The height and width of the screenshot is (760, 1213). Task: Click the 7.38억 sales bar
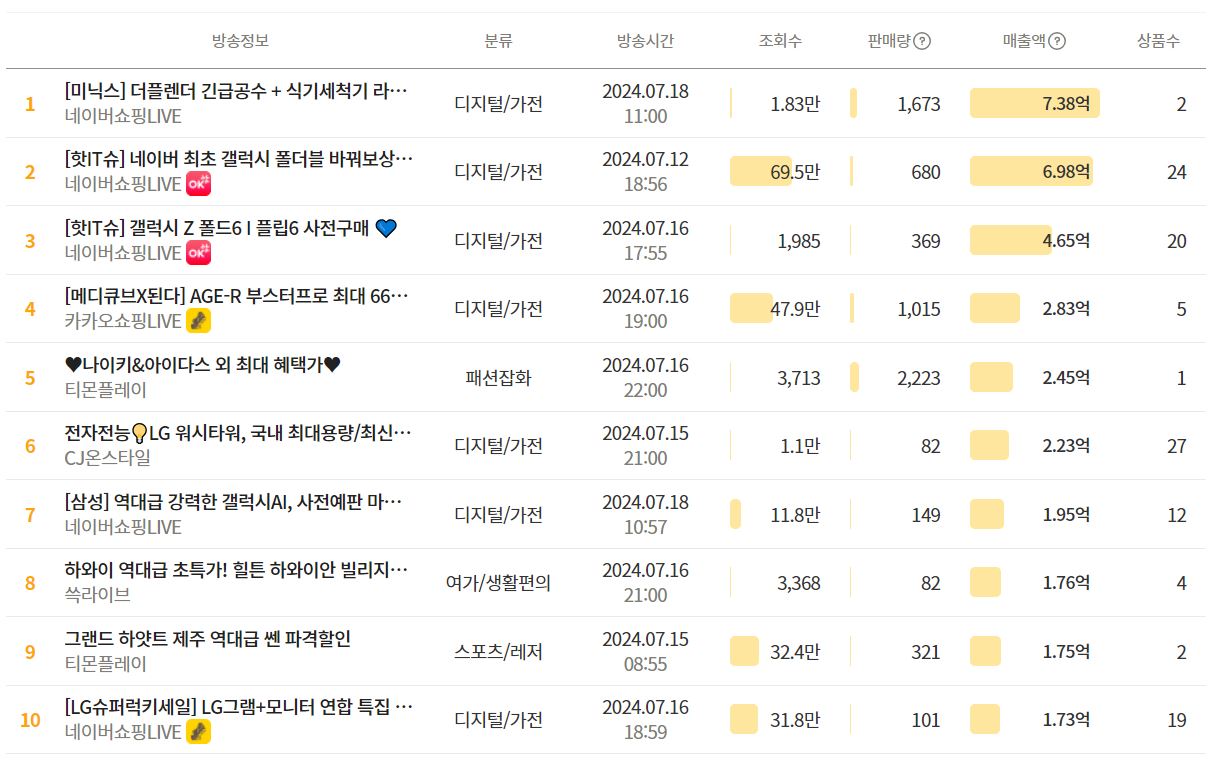[x=1034, y=103]
